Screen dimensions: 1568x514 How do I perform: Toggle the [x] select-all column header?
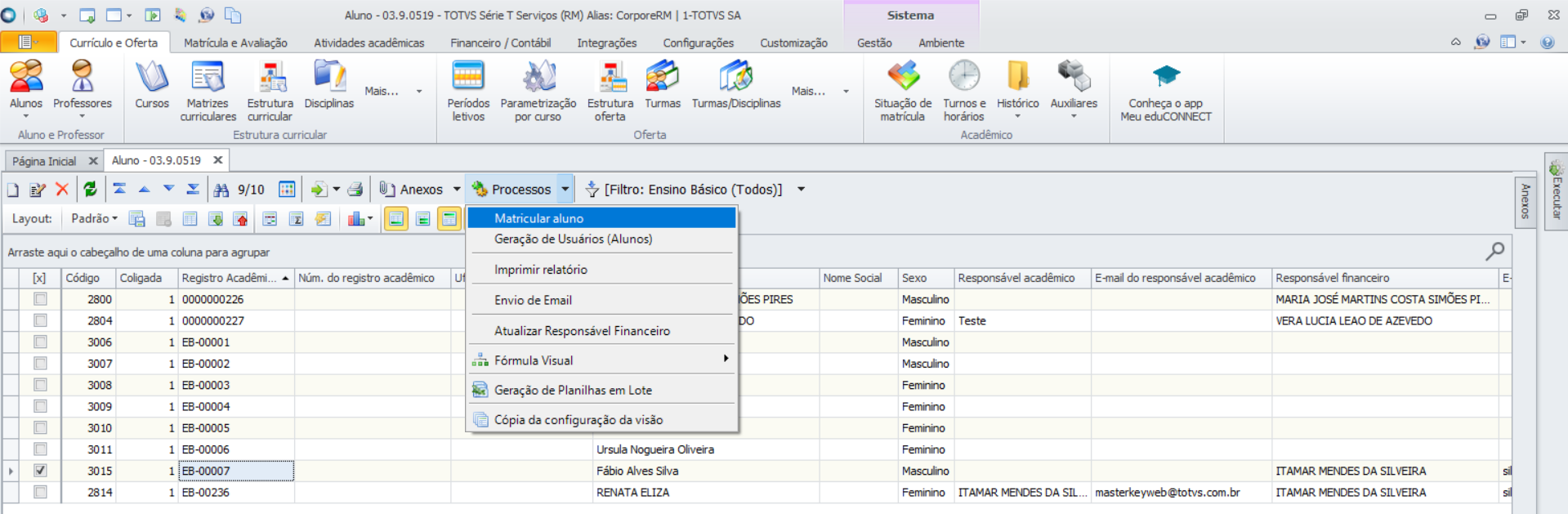39,278
